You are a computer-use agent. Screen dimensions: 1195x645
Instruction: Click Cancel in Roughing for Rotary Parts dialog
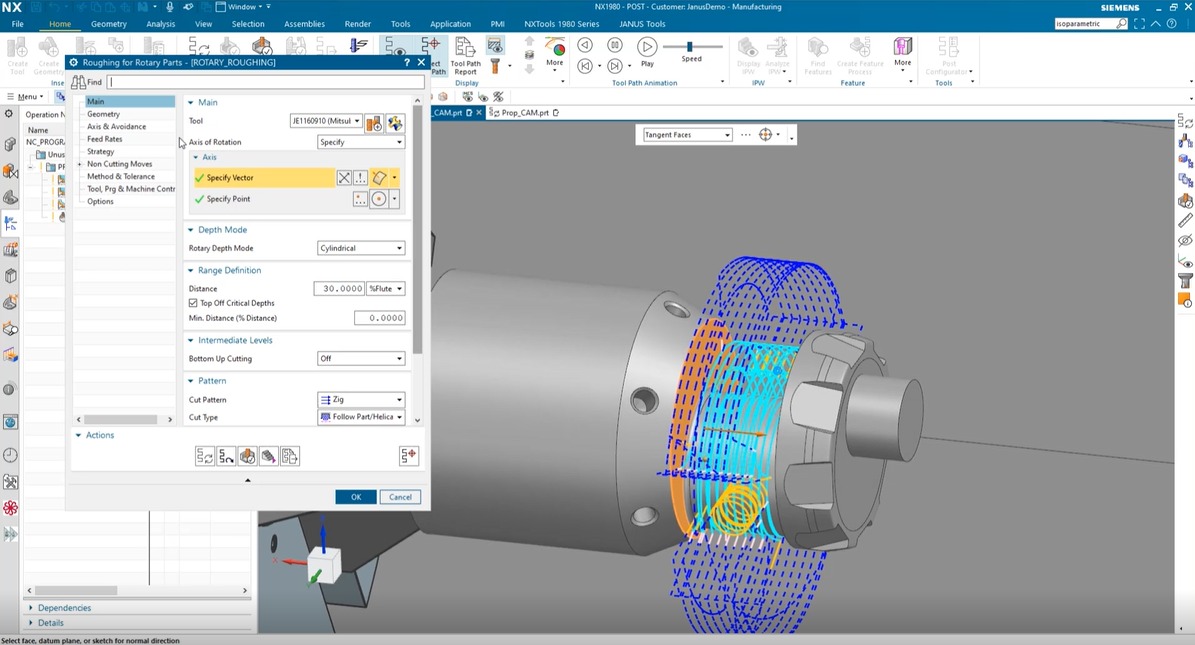(400, 497)
